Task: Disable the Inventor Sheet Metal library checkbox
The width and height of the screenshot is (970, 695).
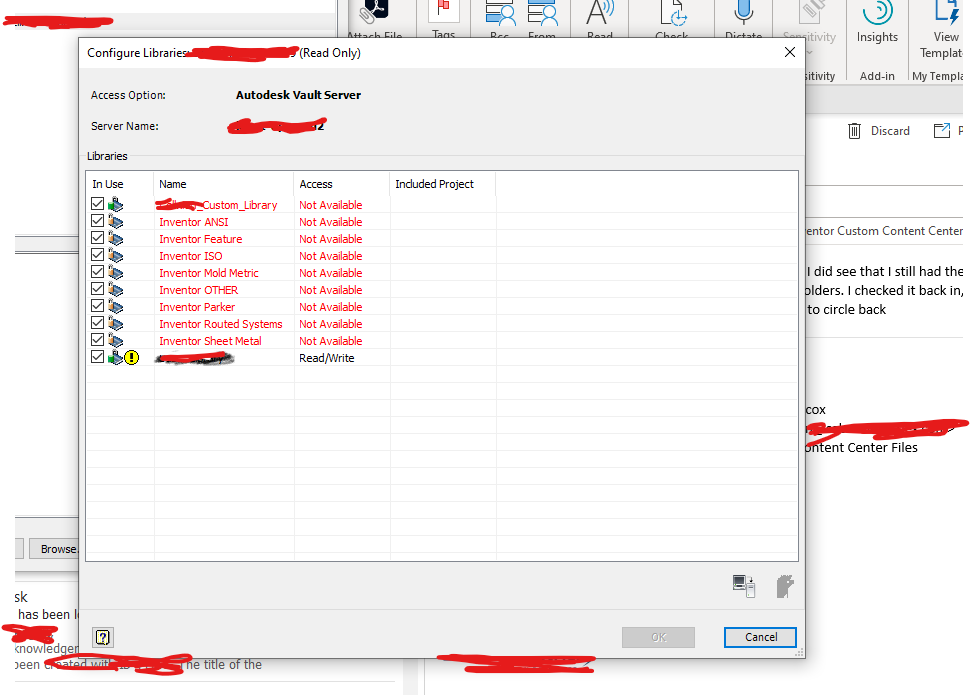Action: point(98,340)
